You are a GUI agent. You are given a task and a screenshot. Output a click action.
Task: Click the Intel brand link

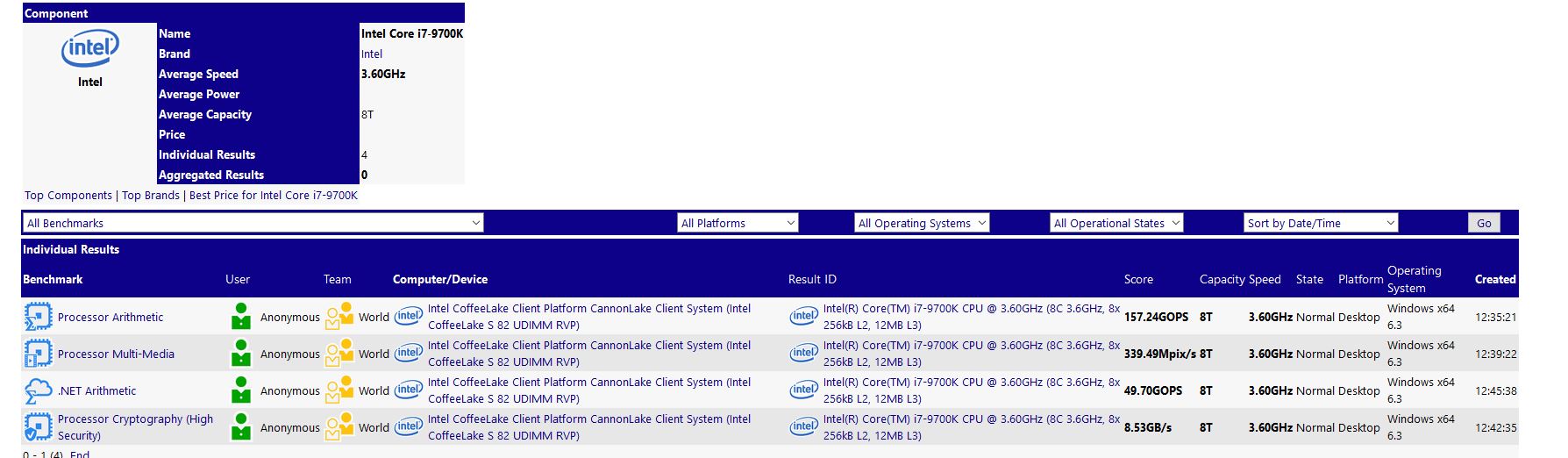372,54
